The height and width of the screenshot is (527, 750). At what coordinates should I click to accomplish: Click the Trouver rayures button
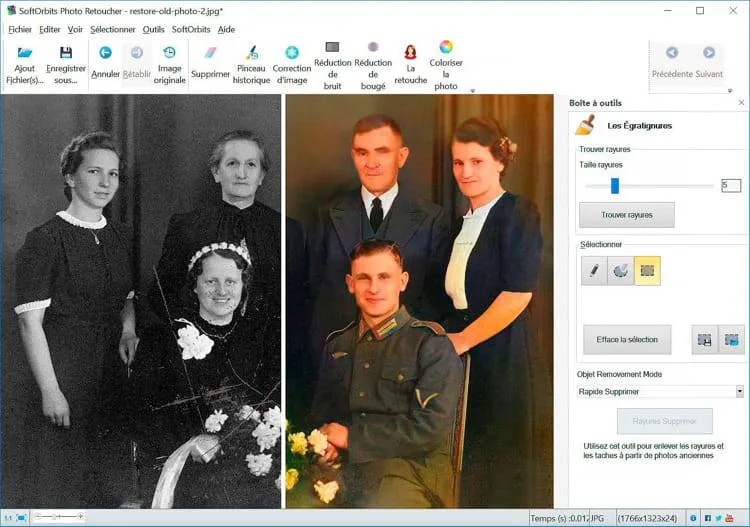(626, 215)
